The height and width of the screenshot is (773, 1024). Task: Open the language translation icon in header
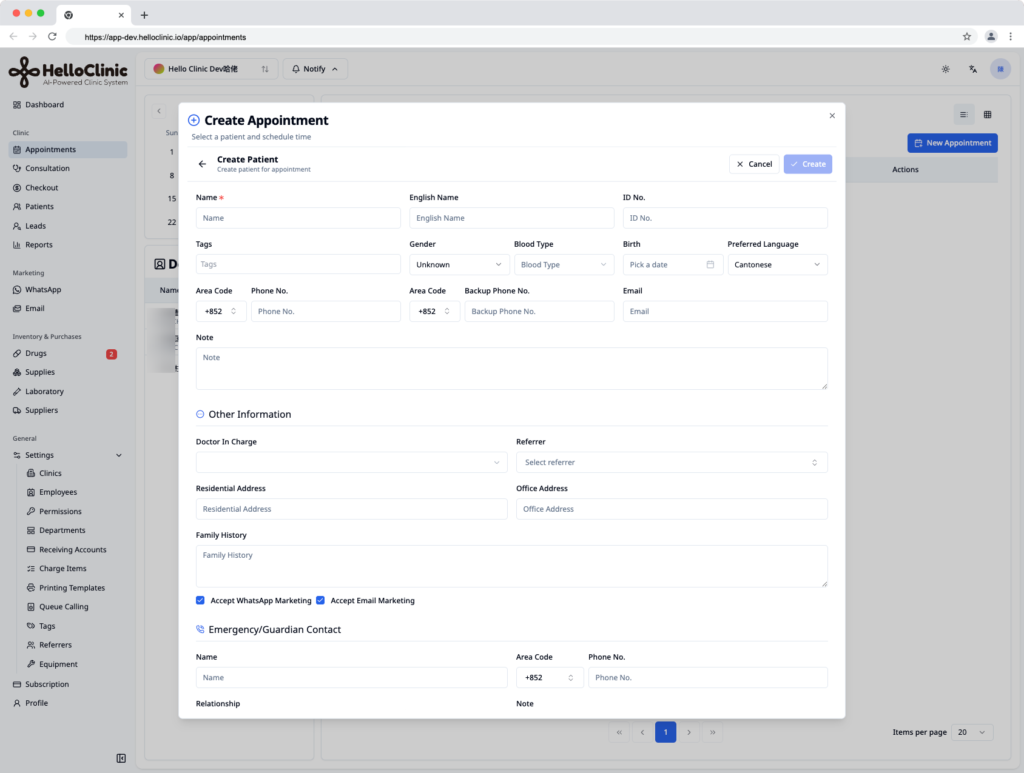pyautogui.click(x=973, y=69)
